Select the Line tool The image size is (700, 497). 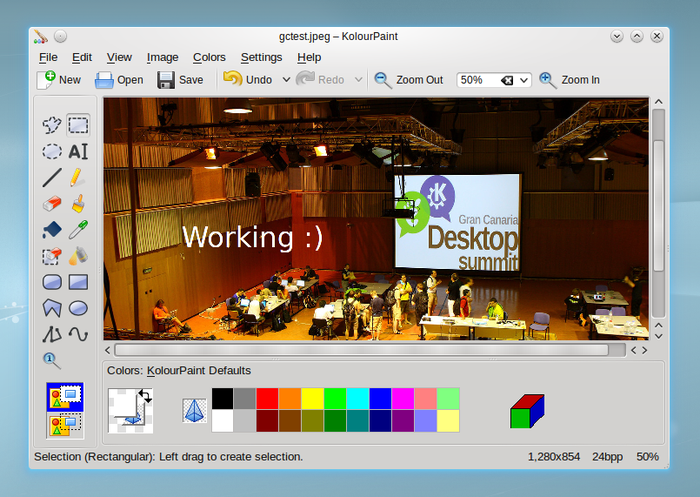(x=52, y=177)
